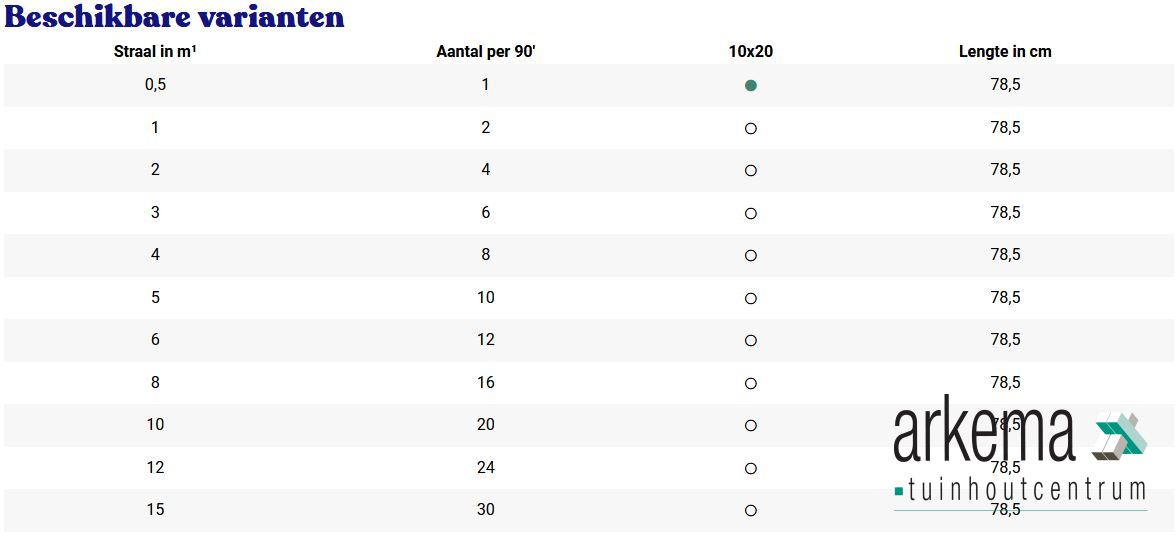Pick the 10x20 circle in the radius 10 row
Viewport: 1176px width, 536px height.
pos(751,426)
